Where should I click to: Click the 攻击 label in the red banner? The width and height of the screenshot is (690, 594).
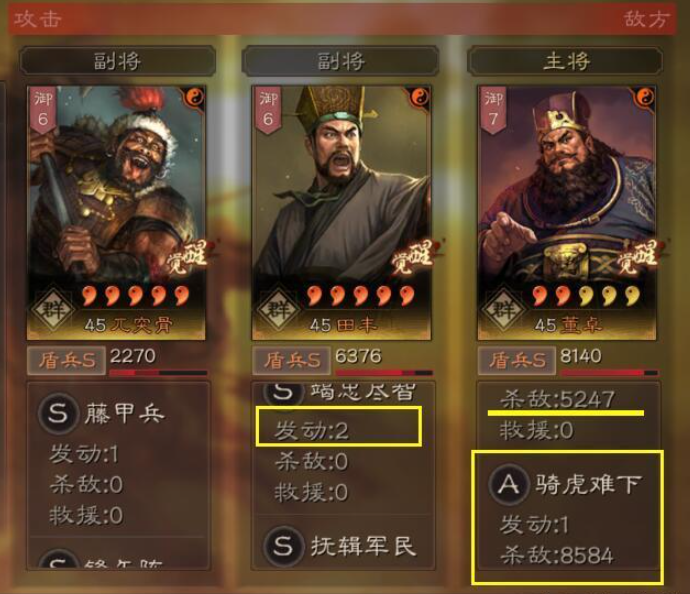(x=37, y=19)
